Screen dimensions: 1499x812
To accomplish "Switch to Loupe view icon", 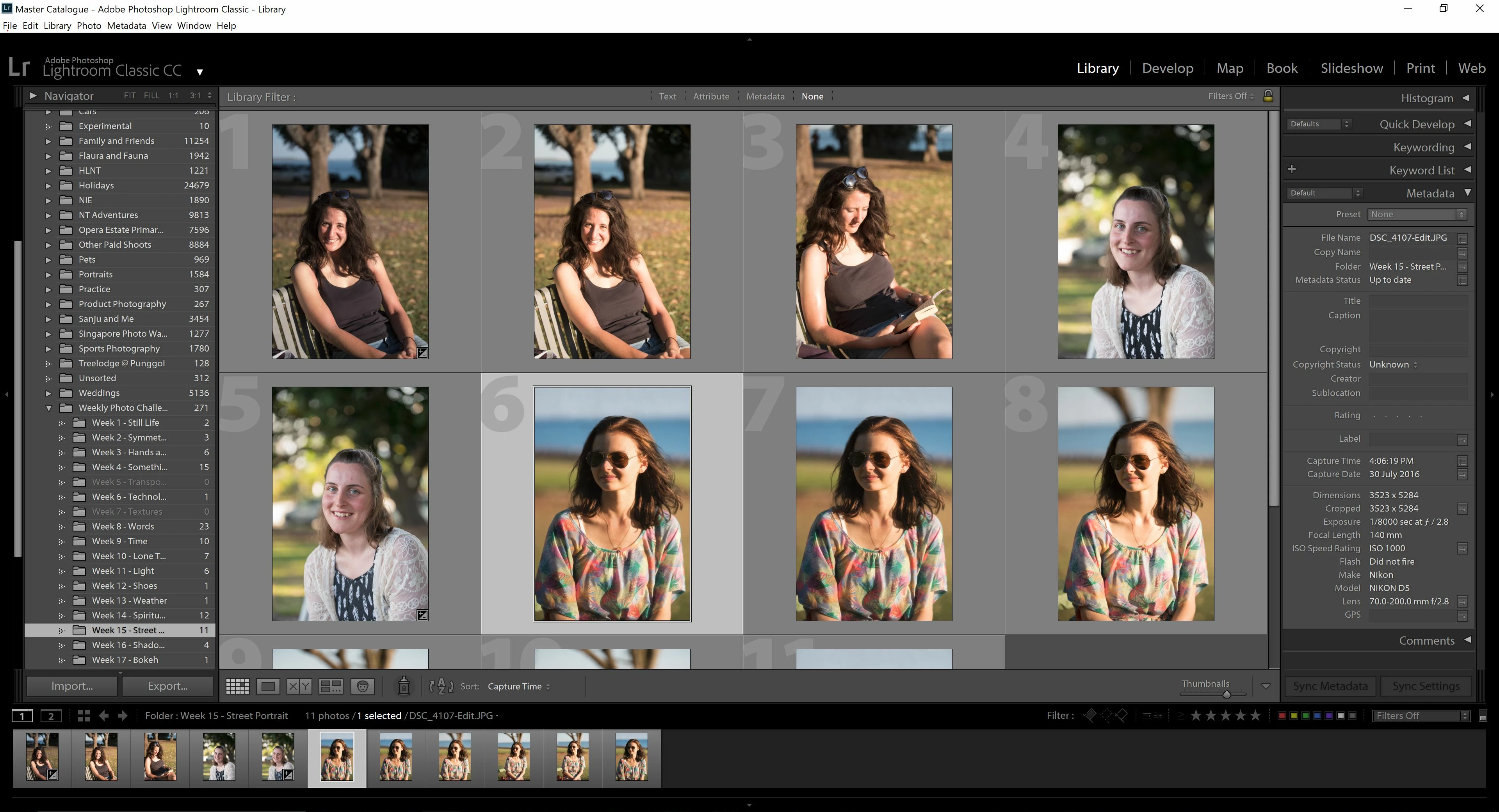I will coord(268,686).
